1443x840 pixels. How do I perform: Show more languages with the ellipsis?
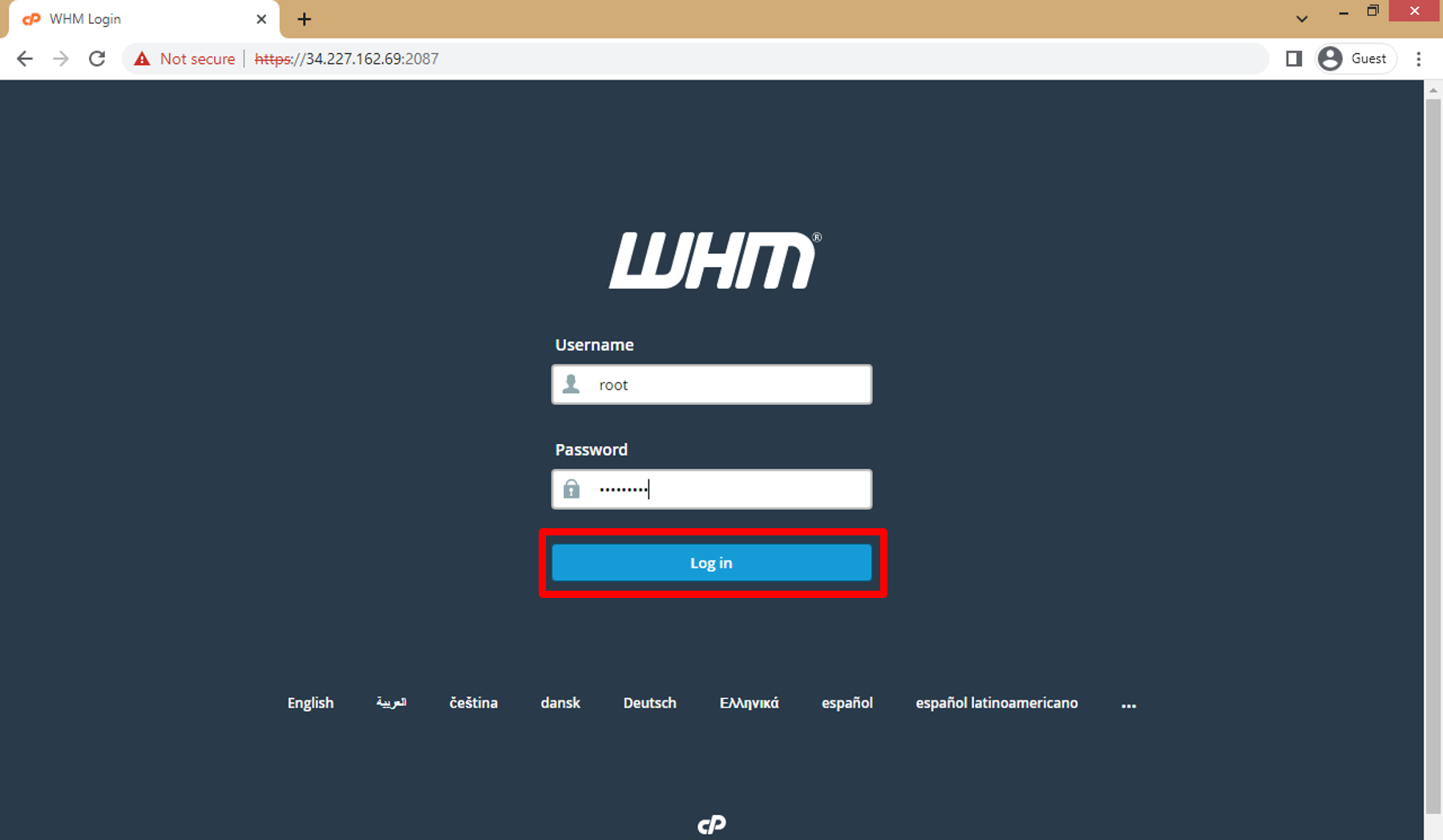point(1129,705)
